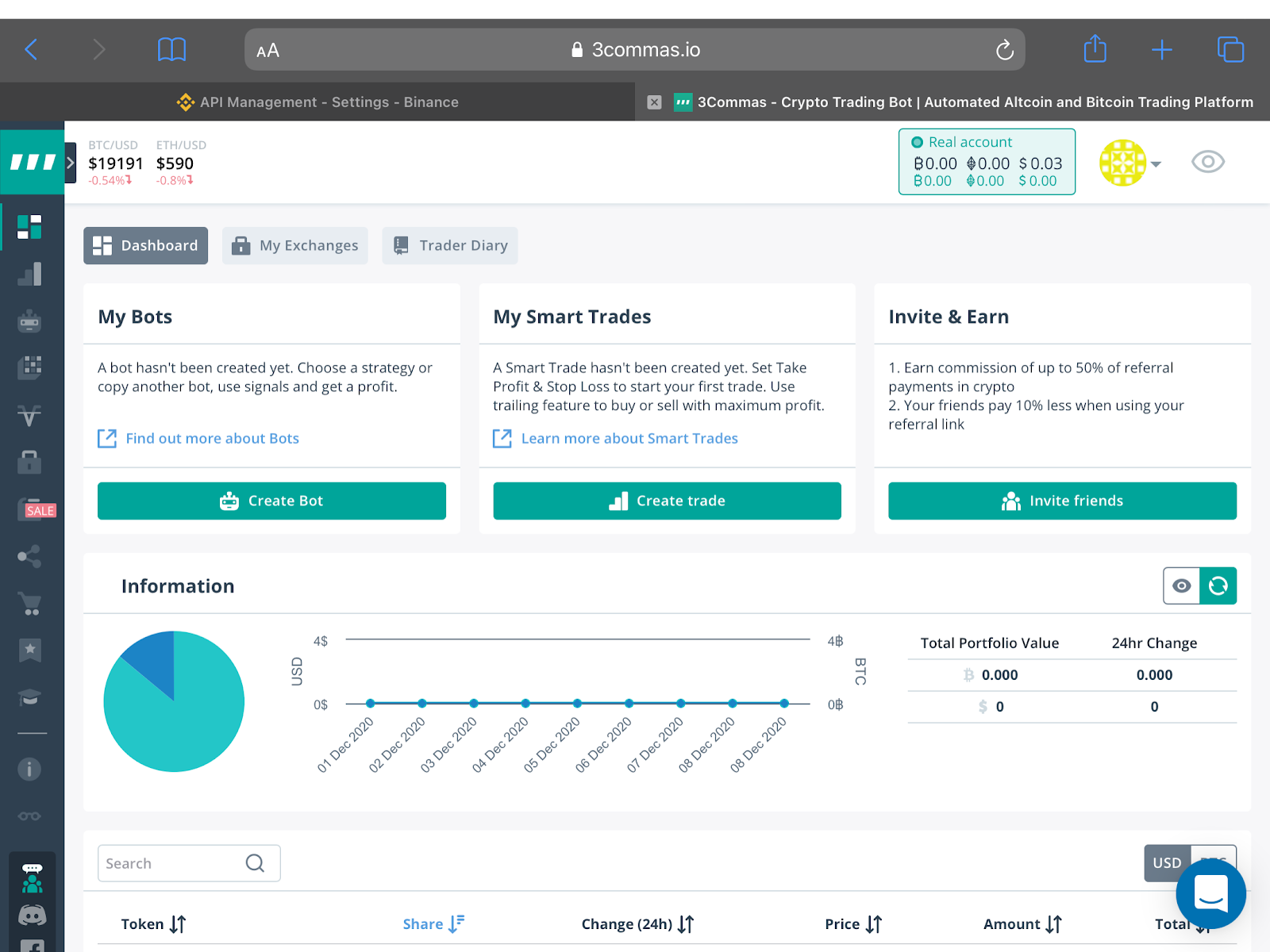Open the Dashboard tab
Viewport: 1270px width, 952px height.
145,246
